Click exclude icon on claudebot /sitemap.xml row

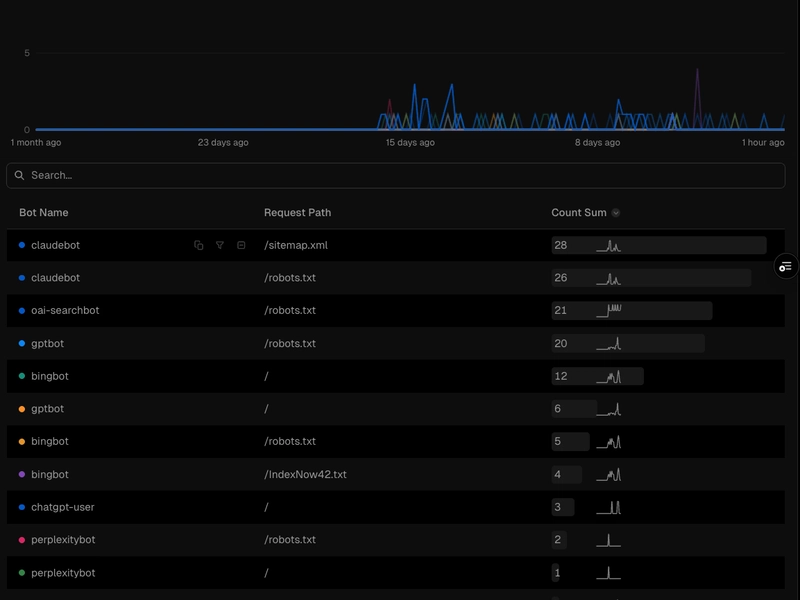click(x=241, y=245)
